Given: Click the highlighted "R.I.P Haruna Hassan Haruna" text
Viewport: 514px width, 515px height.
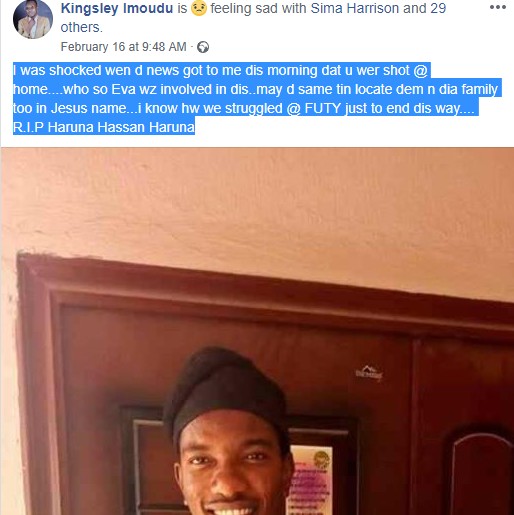Looking at the screenshot, I should tap(104, 127).
